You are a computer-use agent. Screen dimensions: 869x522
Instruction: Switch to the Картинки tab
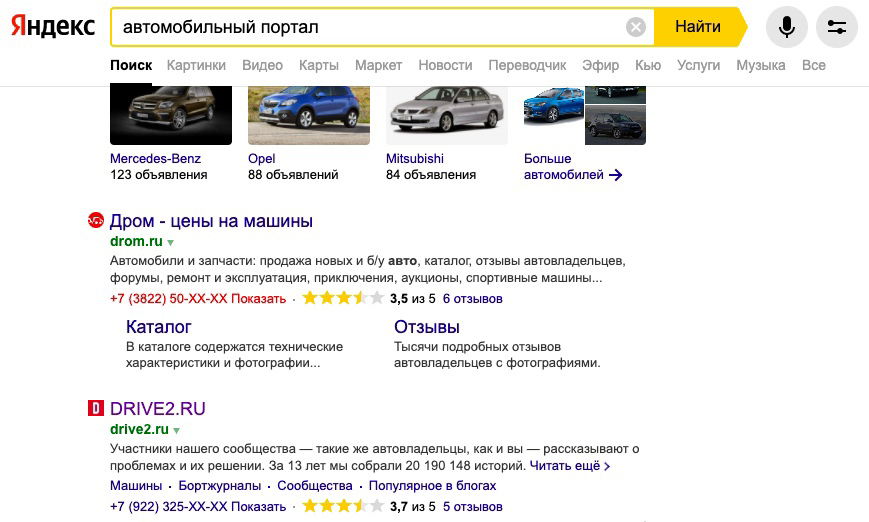196,65
